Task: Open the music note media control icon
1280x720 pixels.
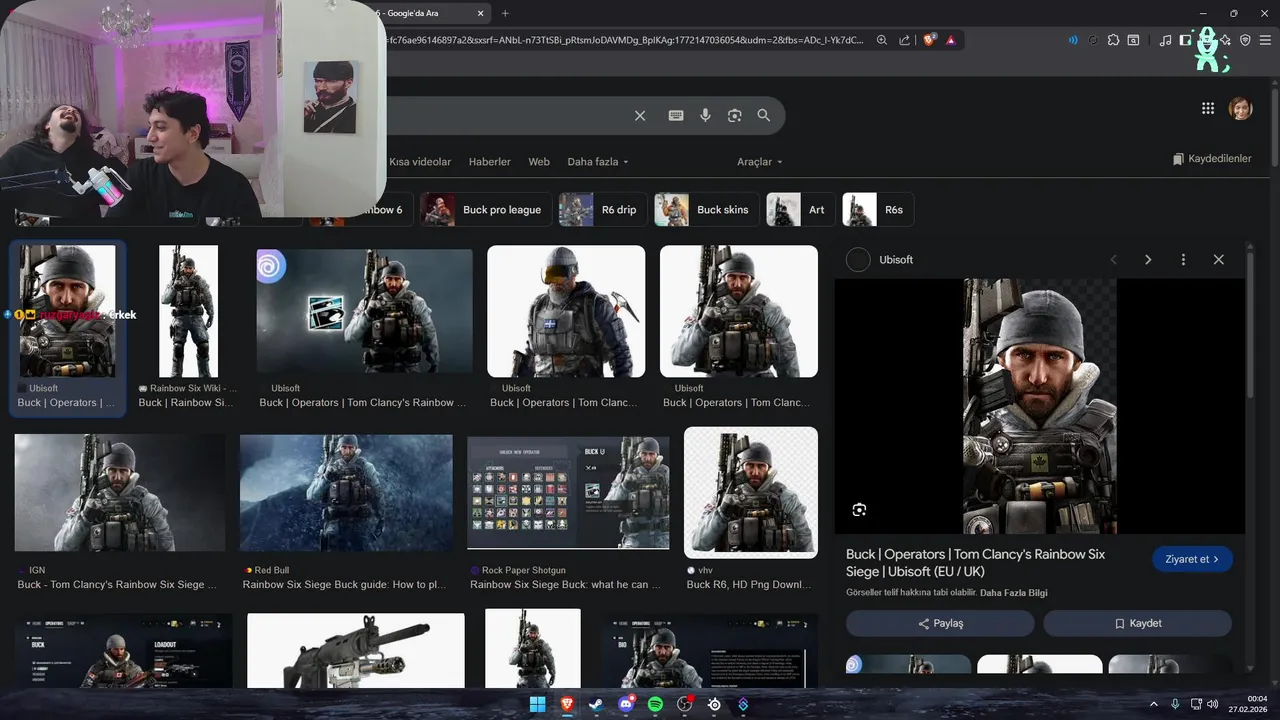Action: pos(1165,41)
